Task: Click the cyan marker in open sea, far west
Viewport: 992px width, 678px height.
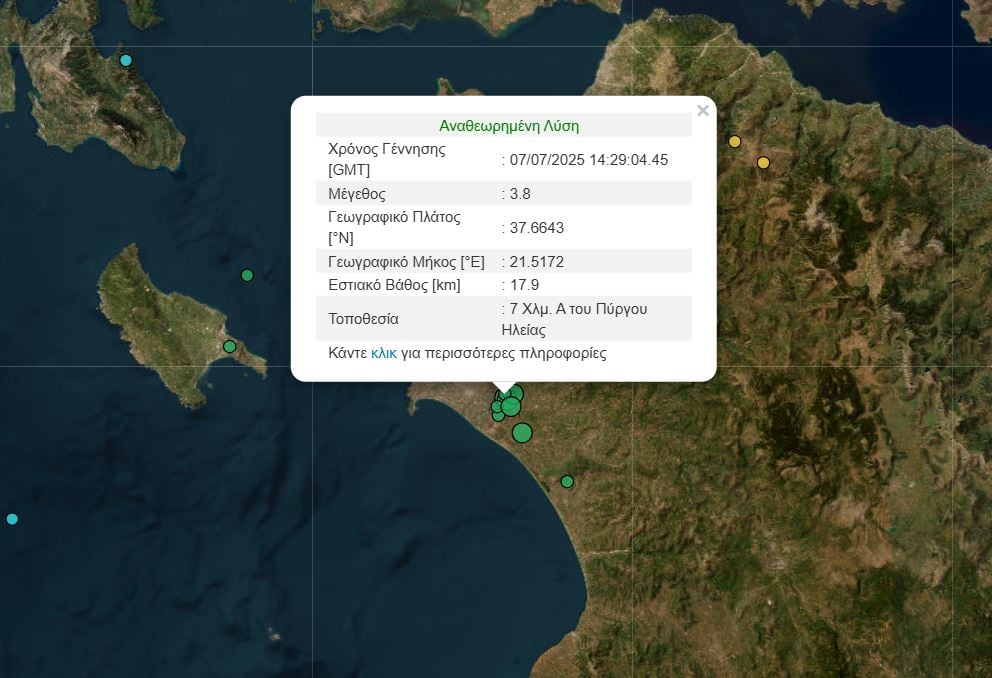Action: pos(12,519)
